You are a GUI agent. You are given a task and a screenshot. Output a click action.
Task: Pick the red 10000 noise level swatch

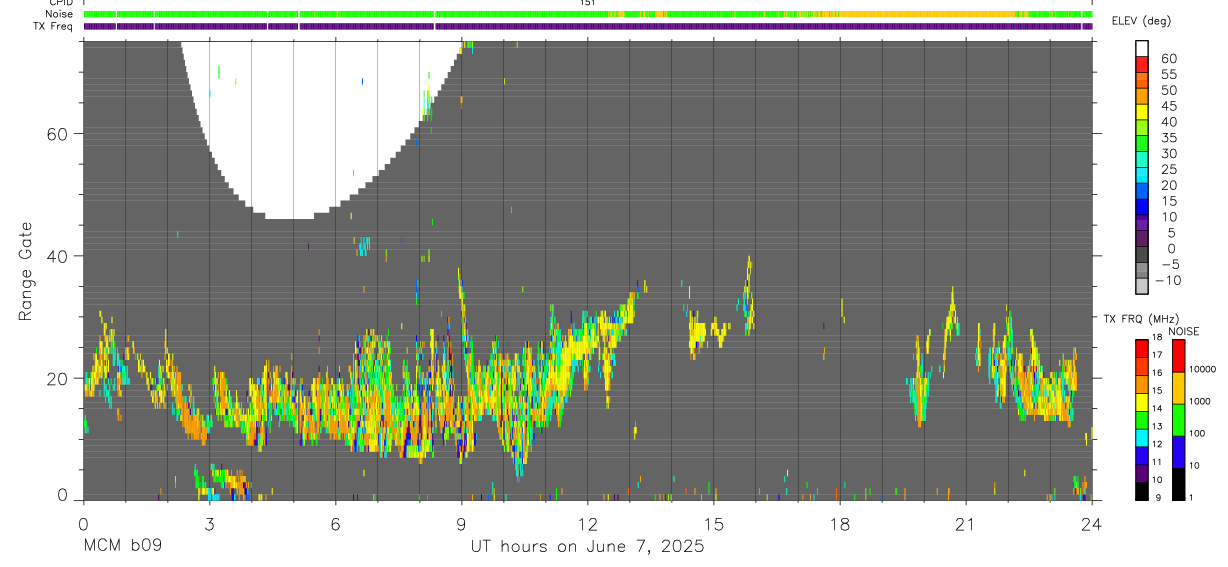(1178, 356)
